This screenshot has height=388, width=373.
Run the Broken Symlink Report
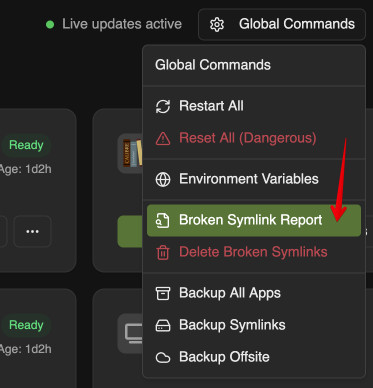[x=254, y=220]
